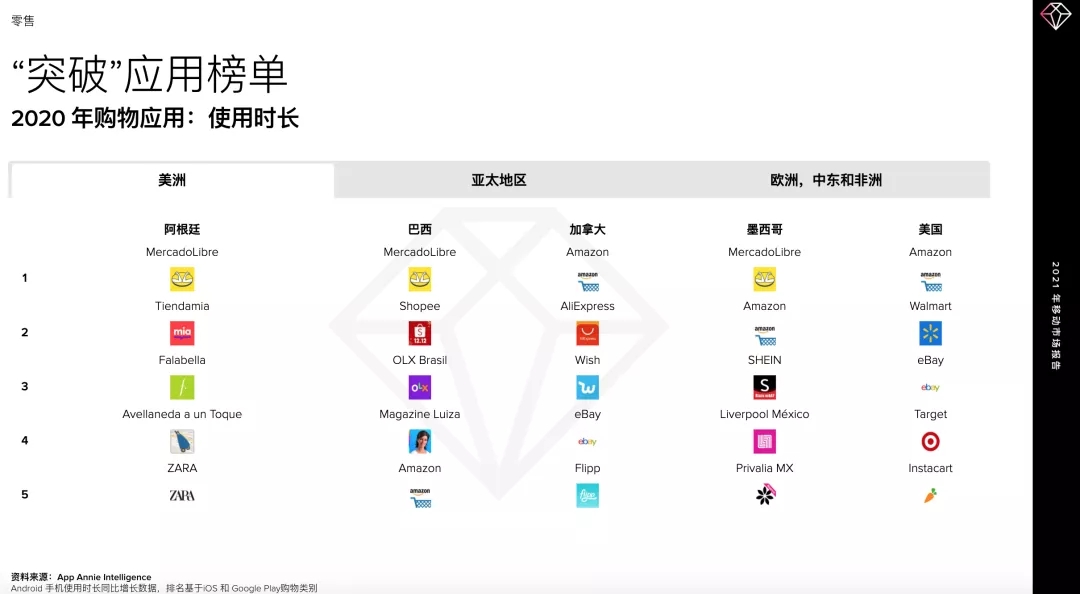Click Amazon icon under 墨西哥
The image size is (1080, 594).
[x=765, y=336]
